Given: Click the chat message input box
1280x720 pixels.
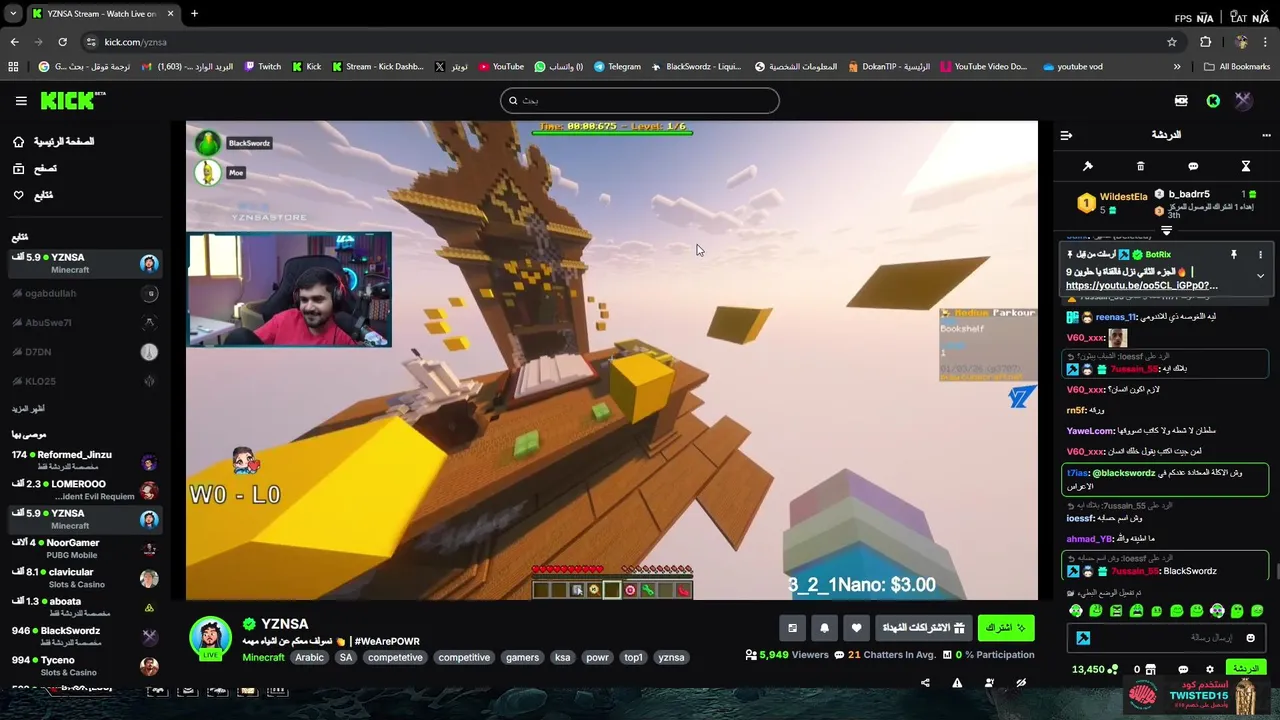Looking at the screenshot, I should pyautogui.click(x=1166, y=638).
